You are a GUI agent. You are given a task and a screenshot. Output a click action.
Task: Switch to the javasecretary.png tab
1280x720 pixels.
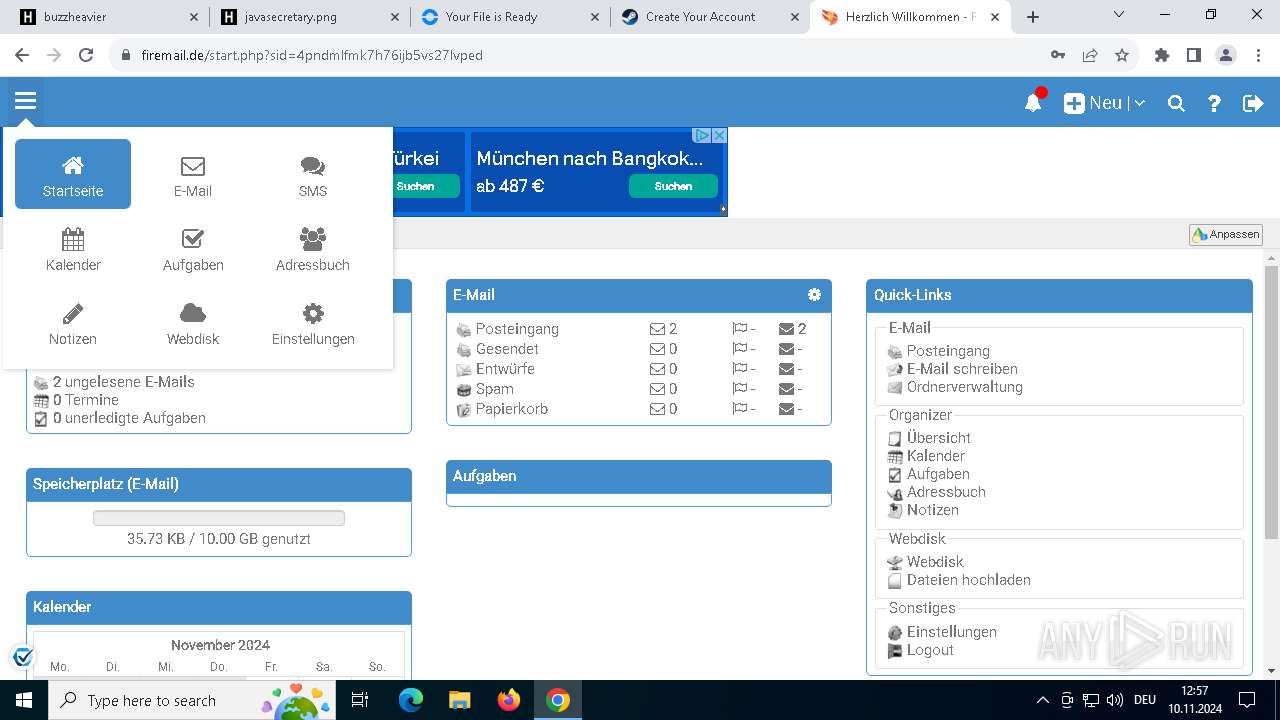[x=310, y=17]
